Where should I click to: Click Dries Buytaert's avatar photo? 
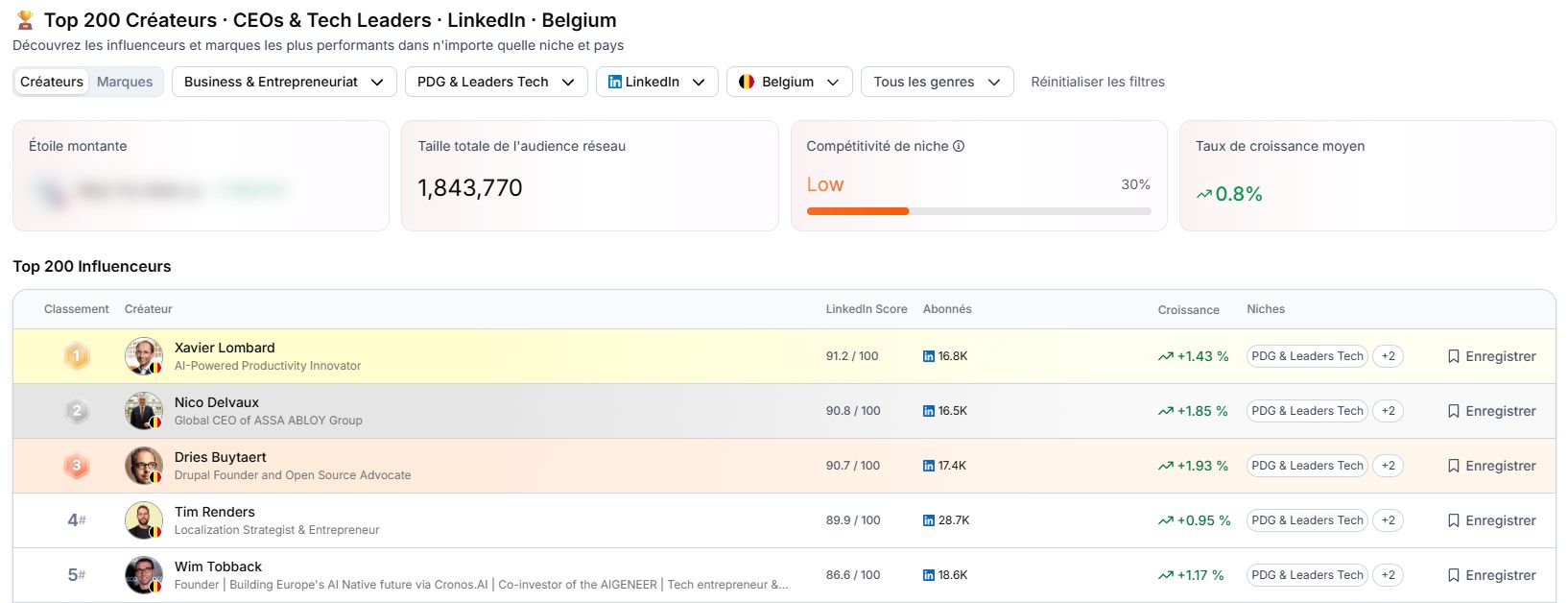pos(144,466)
